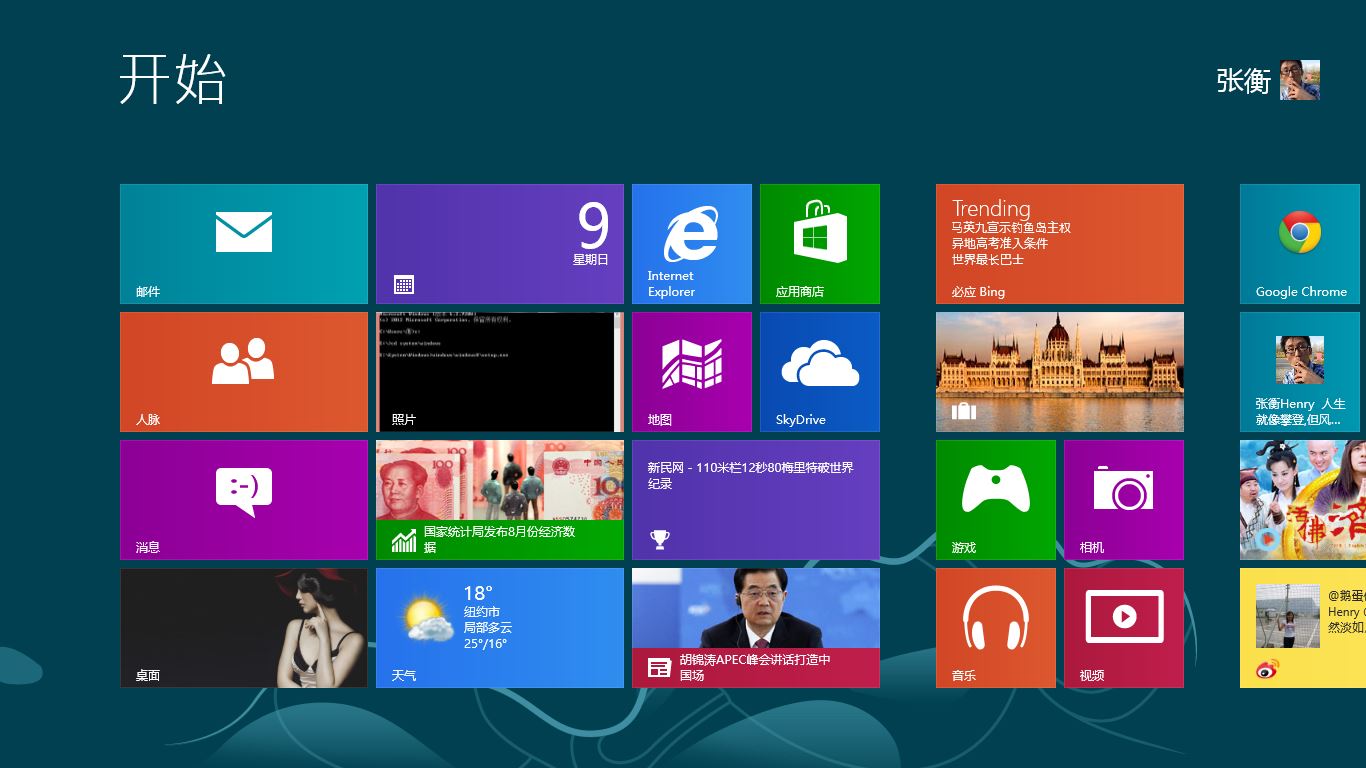Open the 地图 (Maps) app

pos(691,371)
